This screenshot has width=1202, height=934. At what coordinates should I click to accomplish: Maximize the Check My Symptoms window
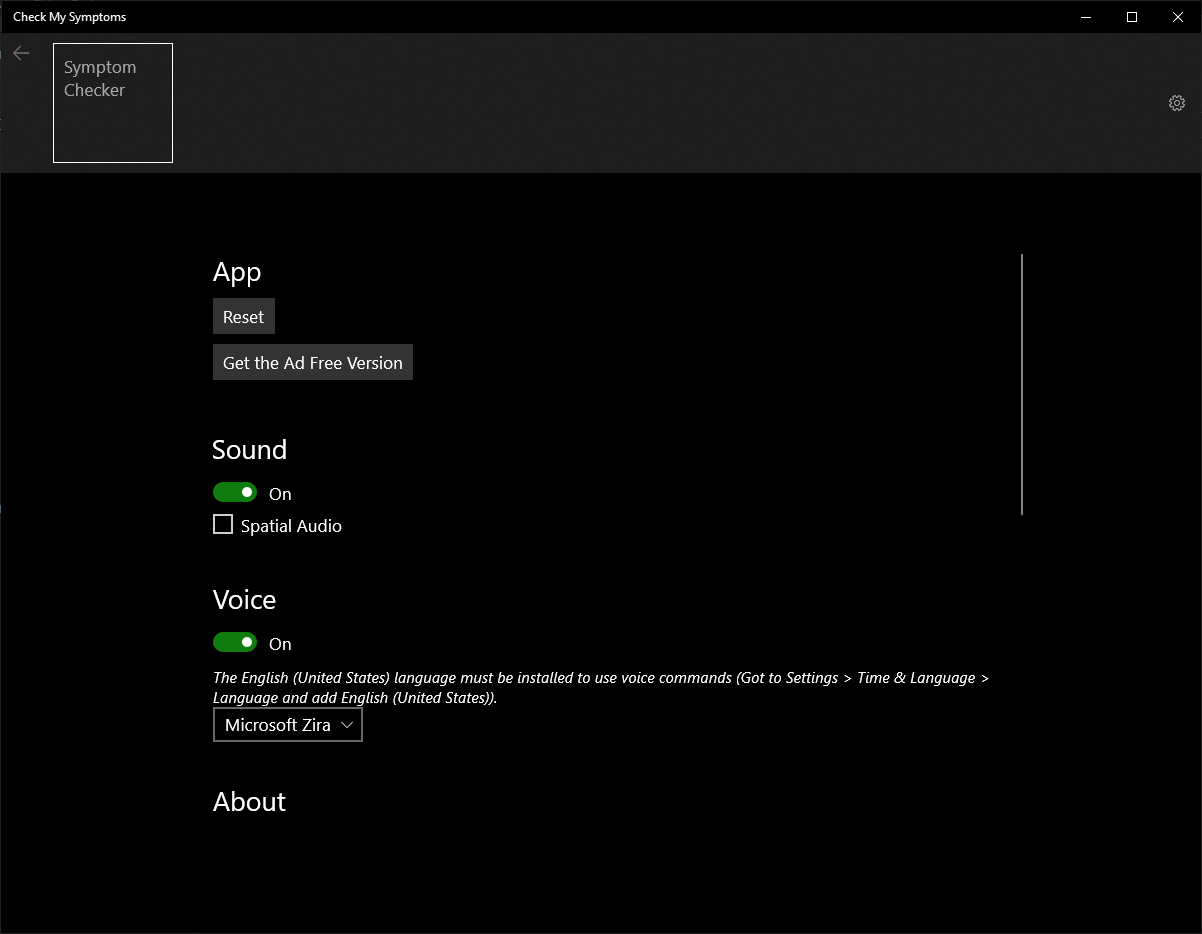[x=1132, y=17]
